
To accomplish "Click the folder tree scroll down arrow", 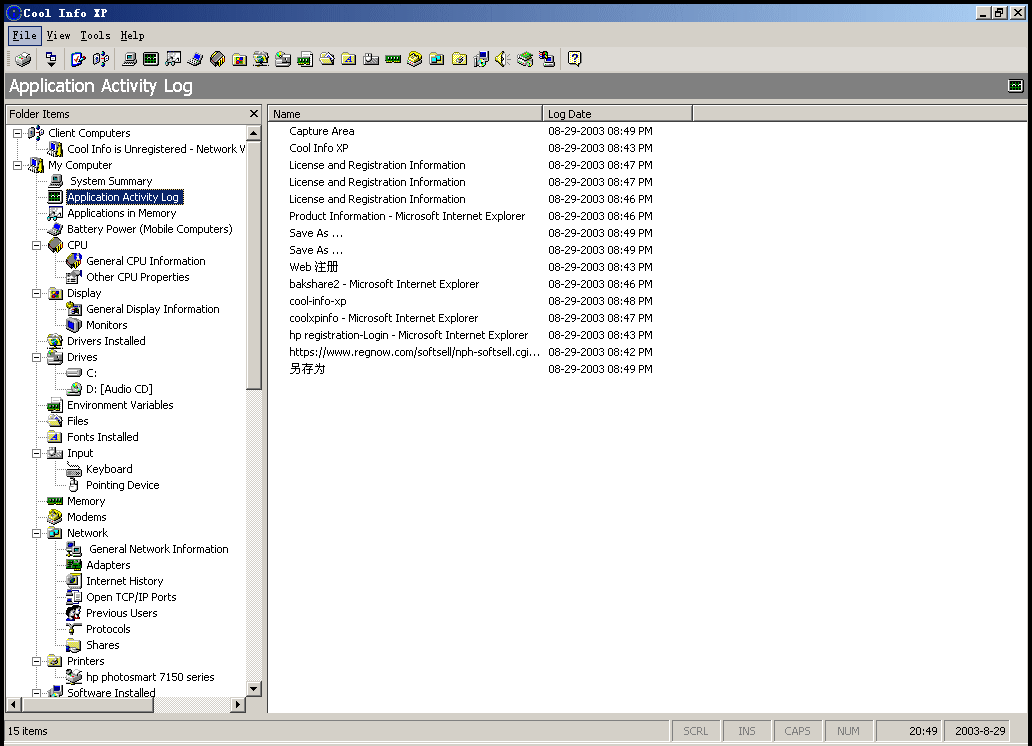I will pos(254,689).
